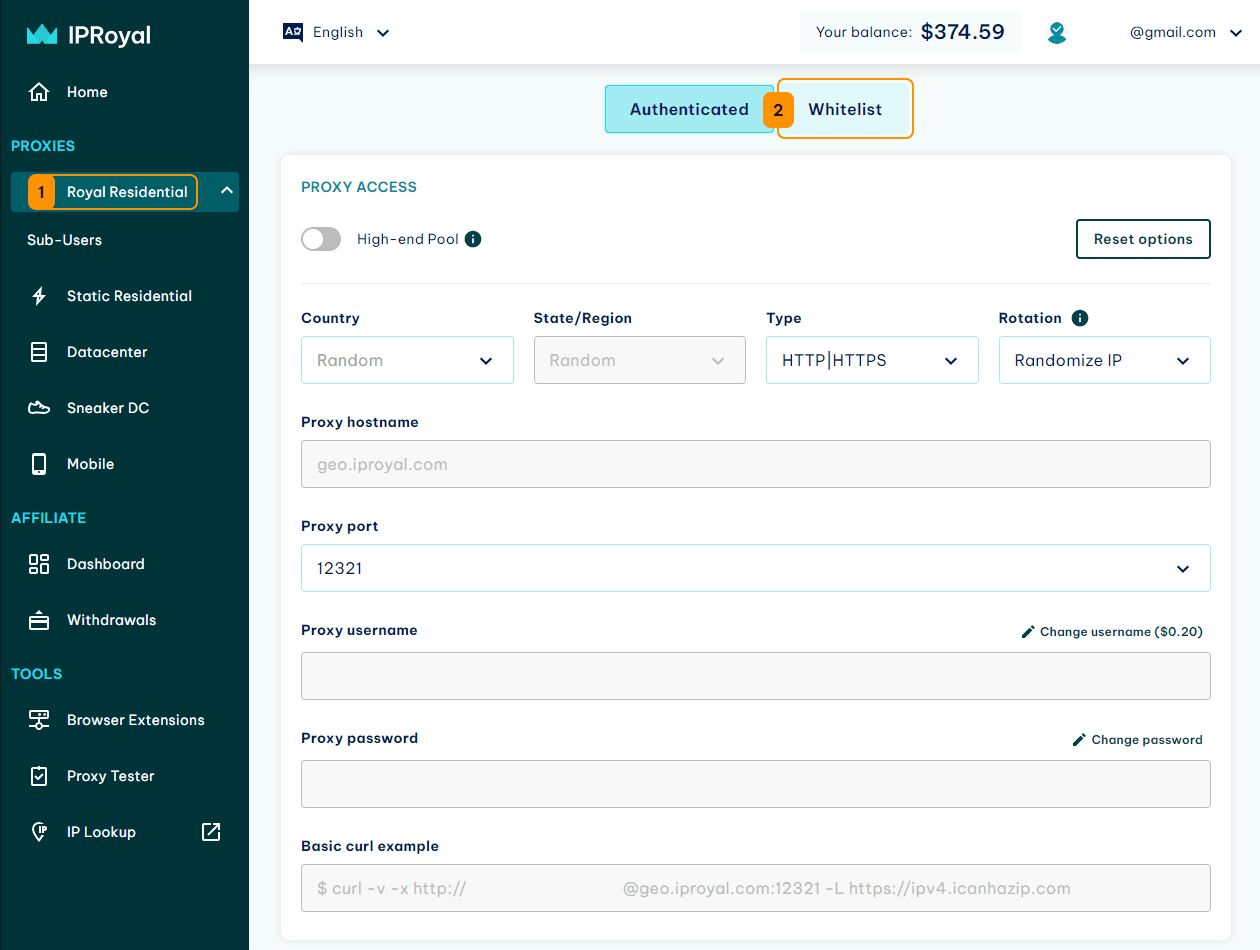The width and height of the screenshot is (1260, 950).
Task: Open the Type dropdown showing HTTP|HTTPS
Action: click(872, 360)
